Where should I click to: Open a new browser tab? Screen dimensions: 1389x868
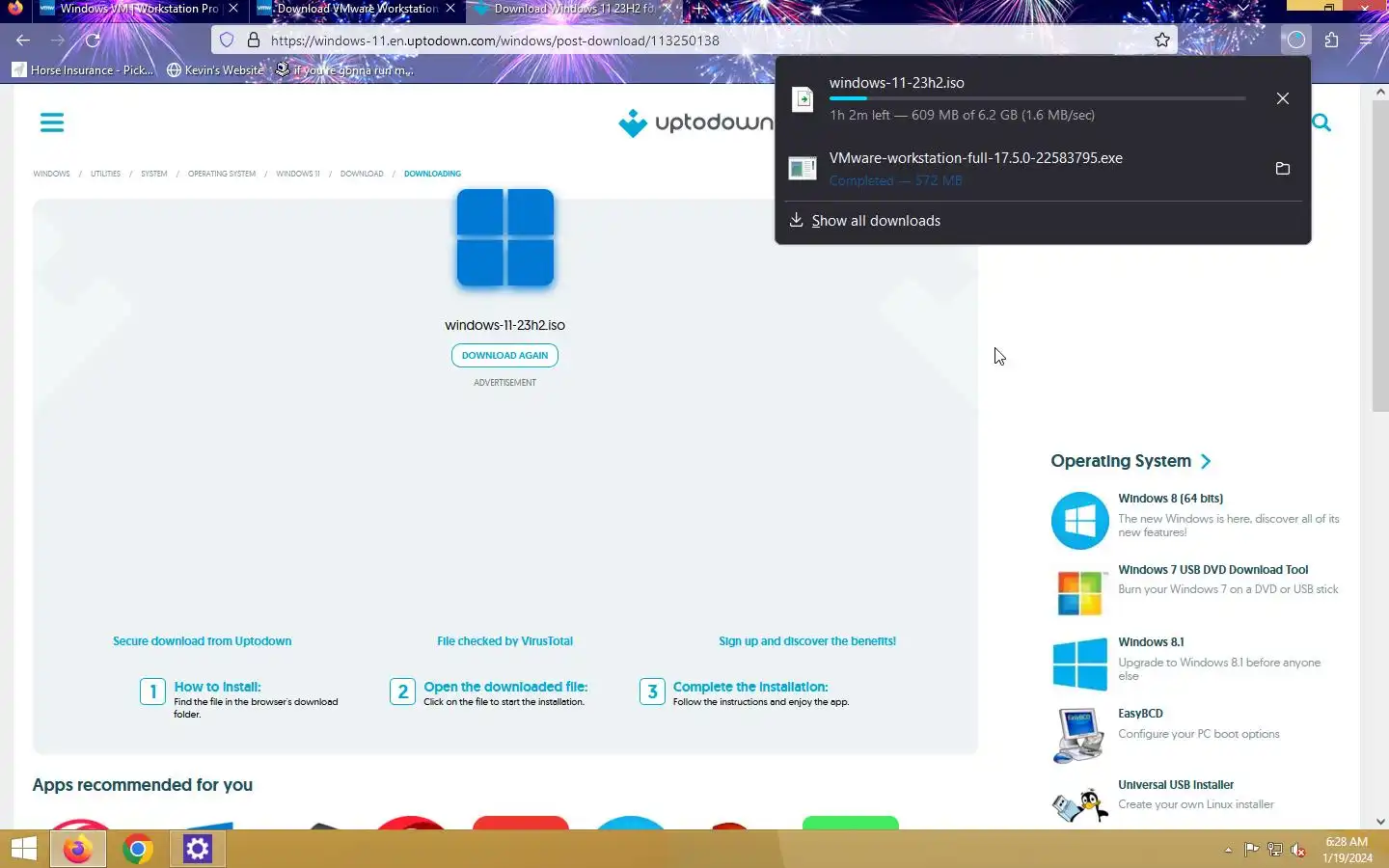click(699, 9)
